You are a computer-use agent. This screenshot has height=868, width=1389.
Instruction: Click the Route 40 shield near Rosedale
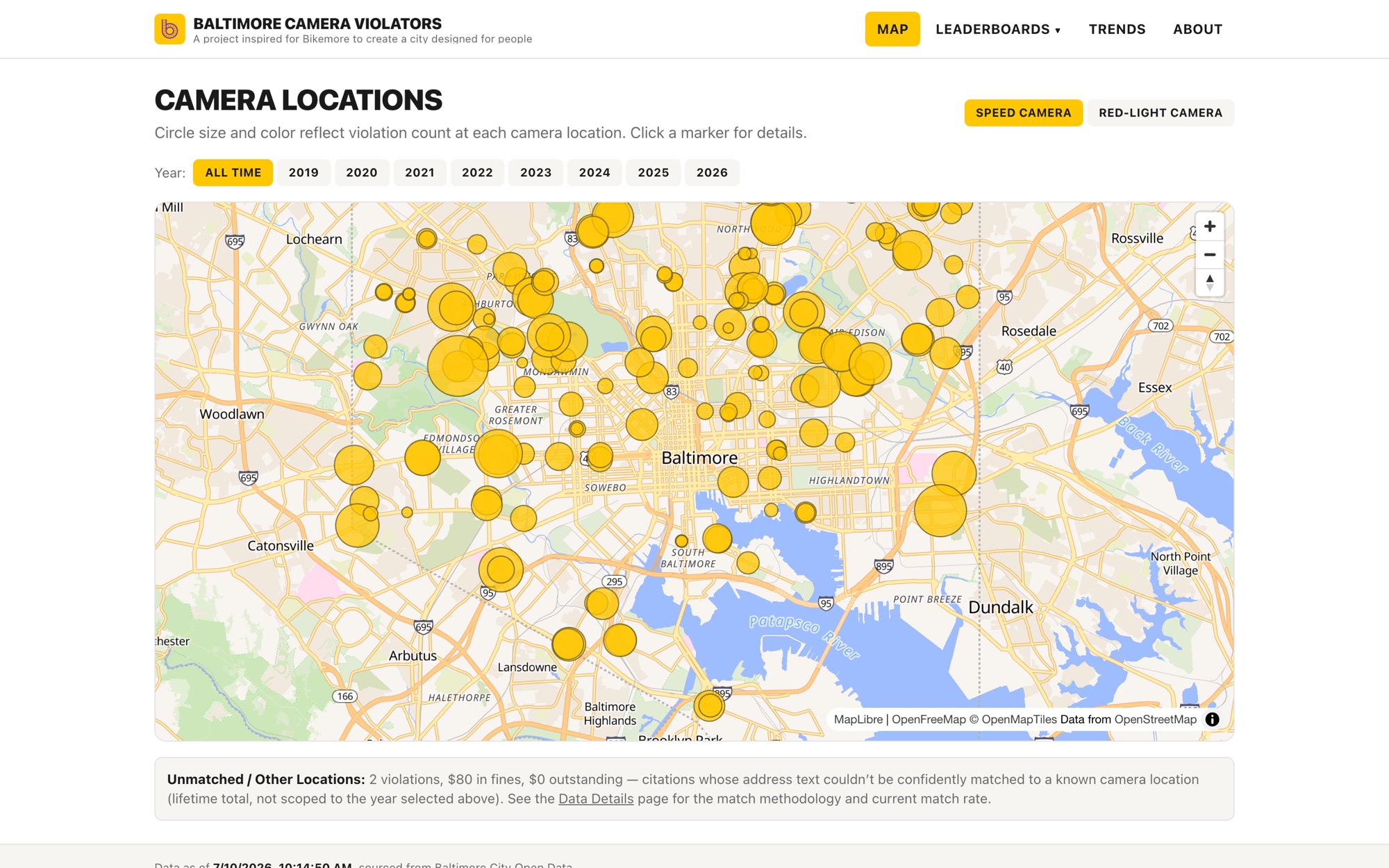pyautogui.click(x=1004, y=367)
